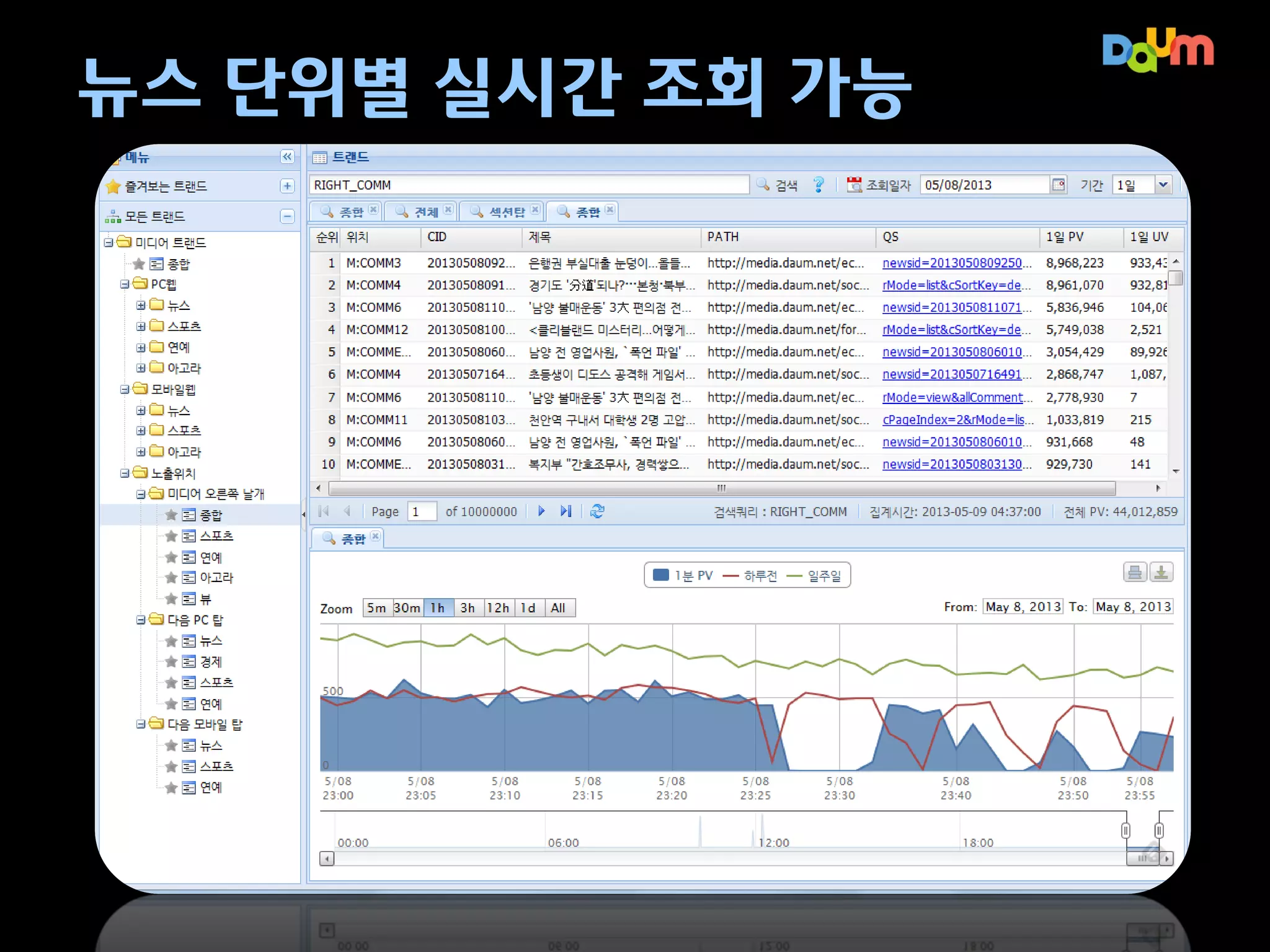Toggle 일주일 series in legend

pyautogui.click(x=814, y=575)
